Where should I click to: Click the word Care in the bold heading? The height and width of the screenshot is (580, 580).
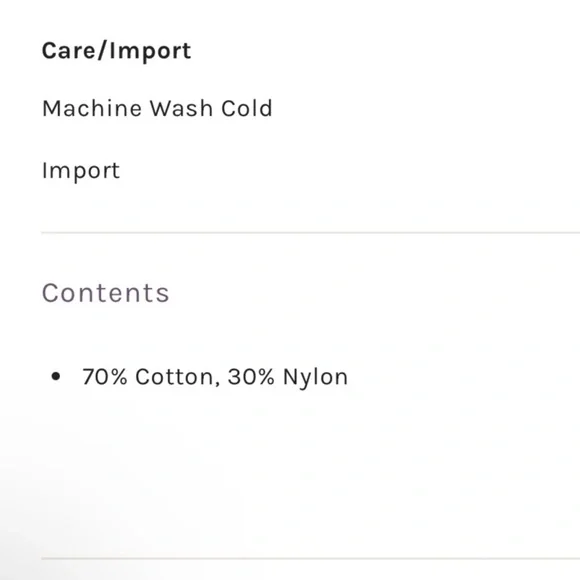click(69, 51)
